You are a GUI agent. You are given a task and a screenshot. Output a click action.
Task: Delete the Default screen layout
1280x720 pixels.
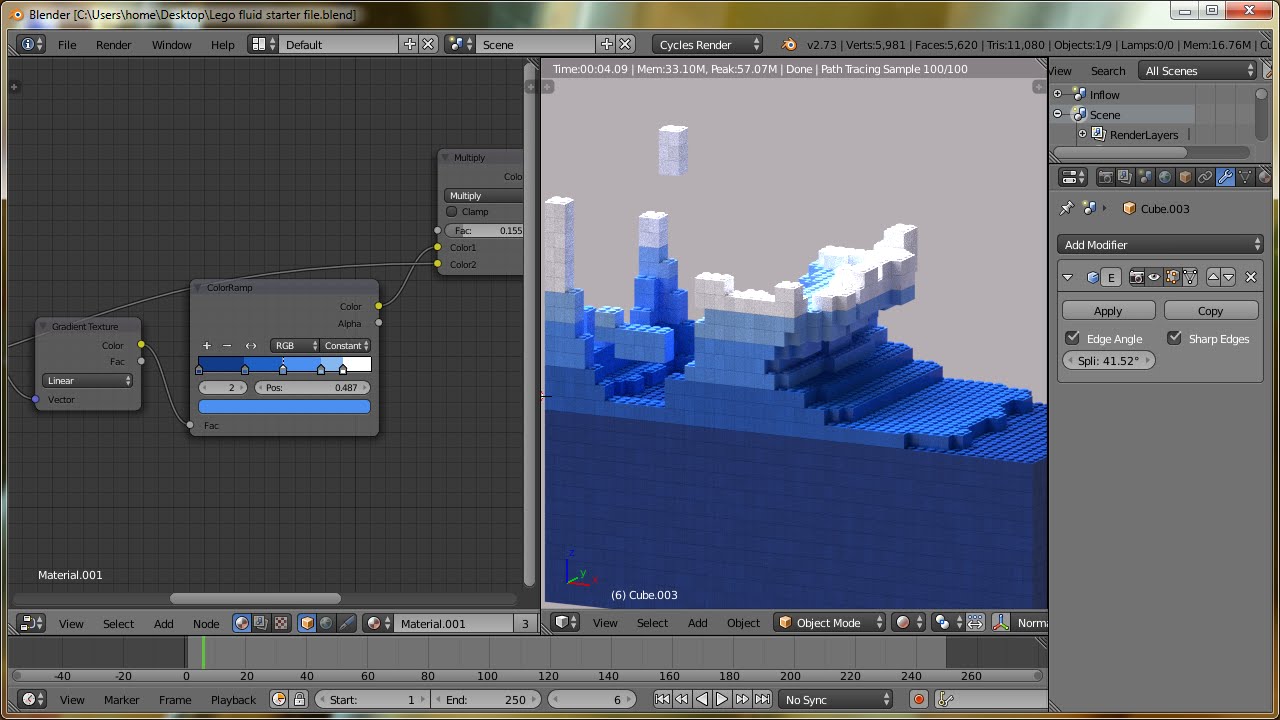pos(428,44)
